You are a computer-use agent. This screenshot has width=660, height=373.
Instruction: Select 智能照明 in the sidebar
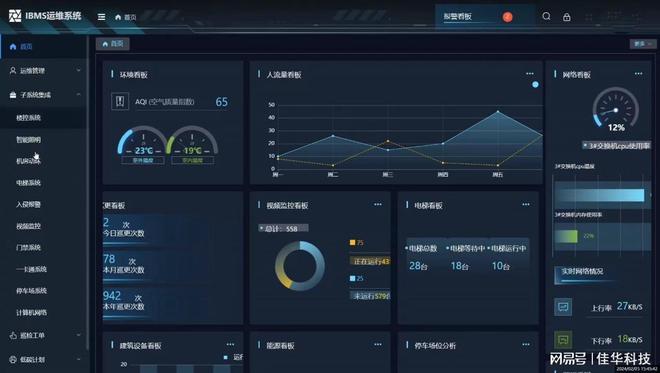tap(29, 140)
